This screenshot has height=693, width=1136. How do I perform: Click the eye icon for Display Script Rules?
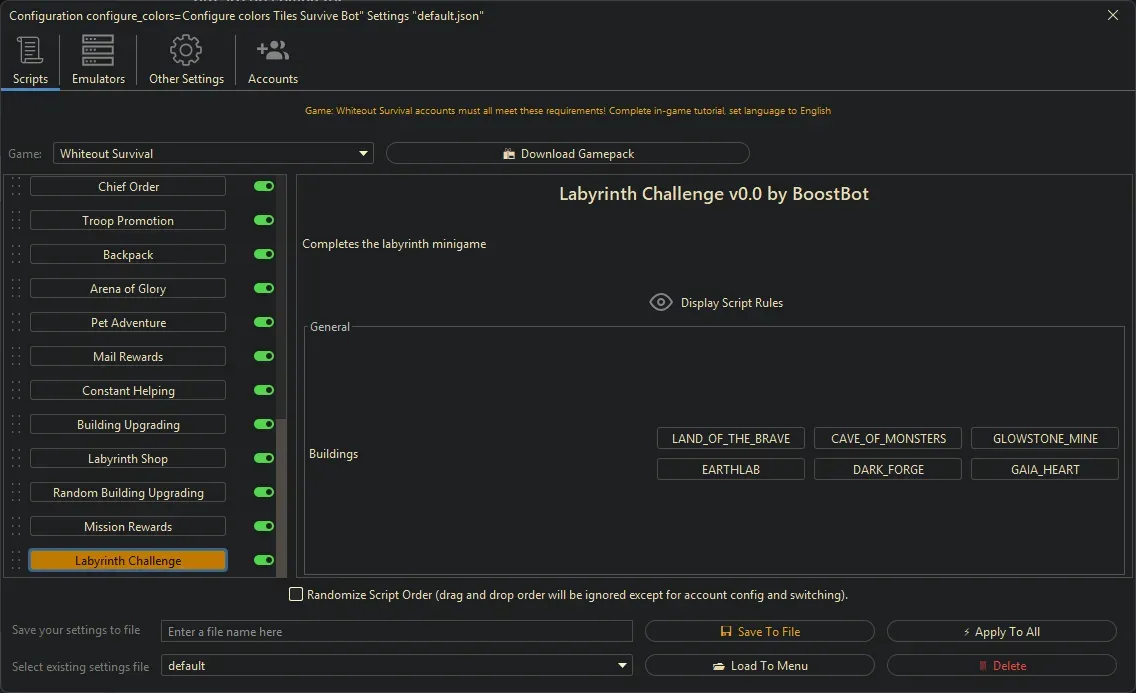click(660, 302)
